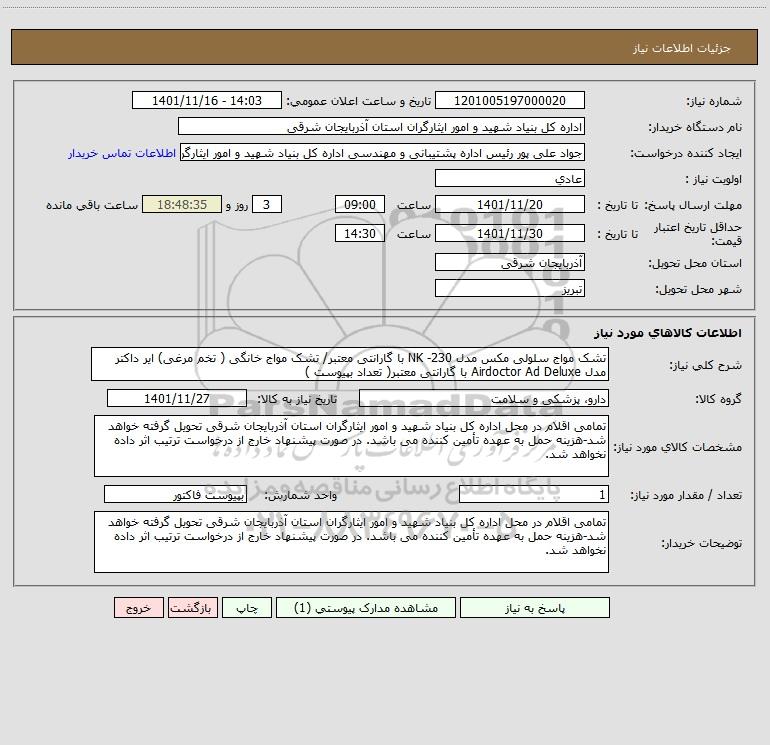Click the unit field 'پیوست فاکتور'
770x745 pixels.
pyautogui.click(x=175, y=494)
